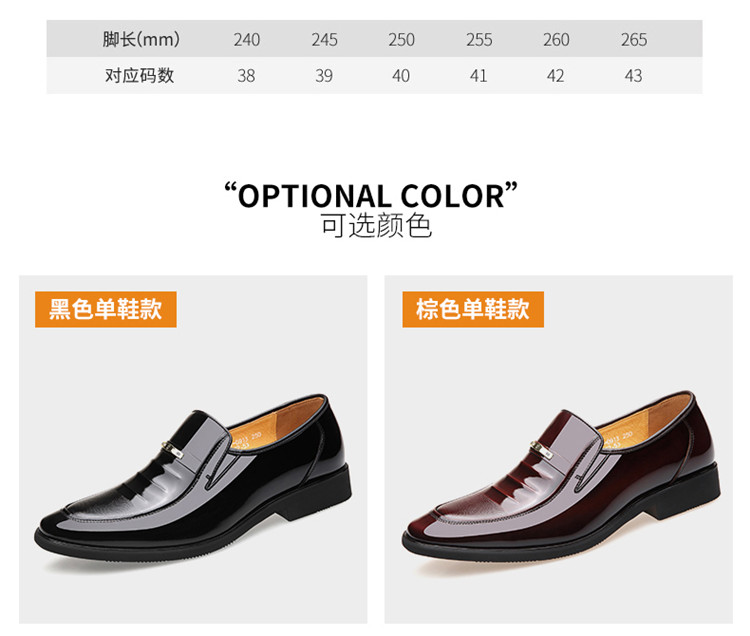Choose shoe size 43
The image size is (750, 636).
click(633, 76)
